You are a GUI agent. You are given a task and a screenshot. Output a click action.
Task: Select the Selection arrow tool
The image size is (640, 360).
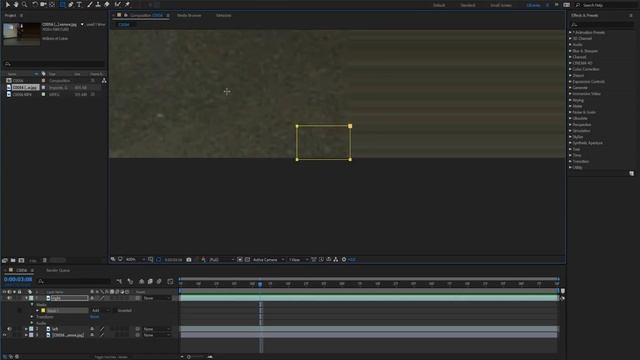[x=7, y=4]
